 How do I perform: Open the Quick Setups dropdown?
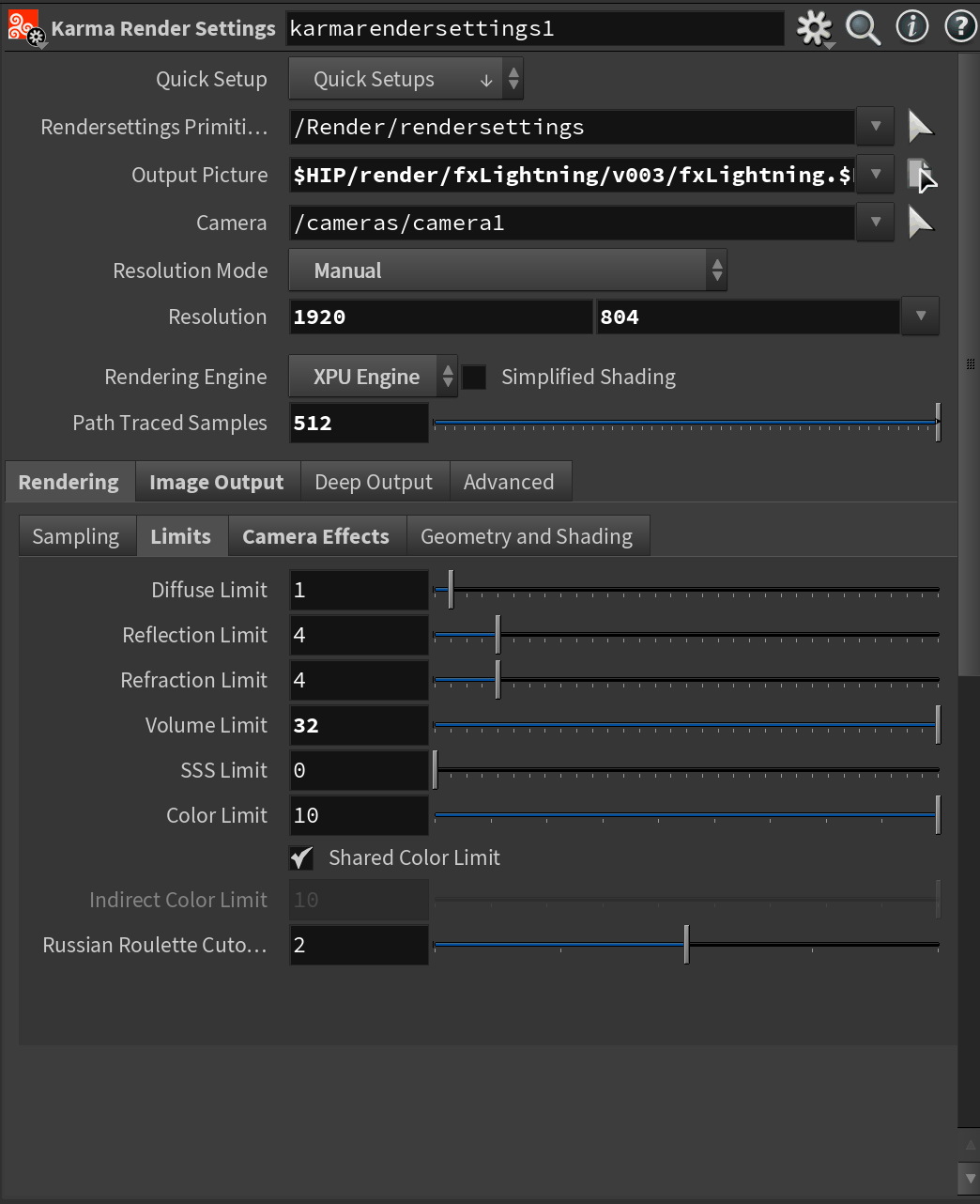coord(406,79)
